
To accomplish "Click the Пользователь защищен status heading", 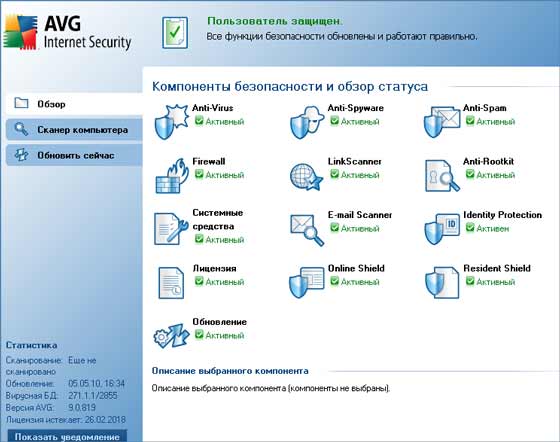I will [x=275, y=21].
